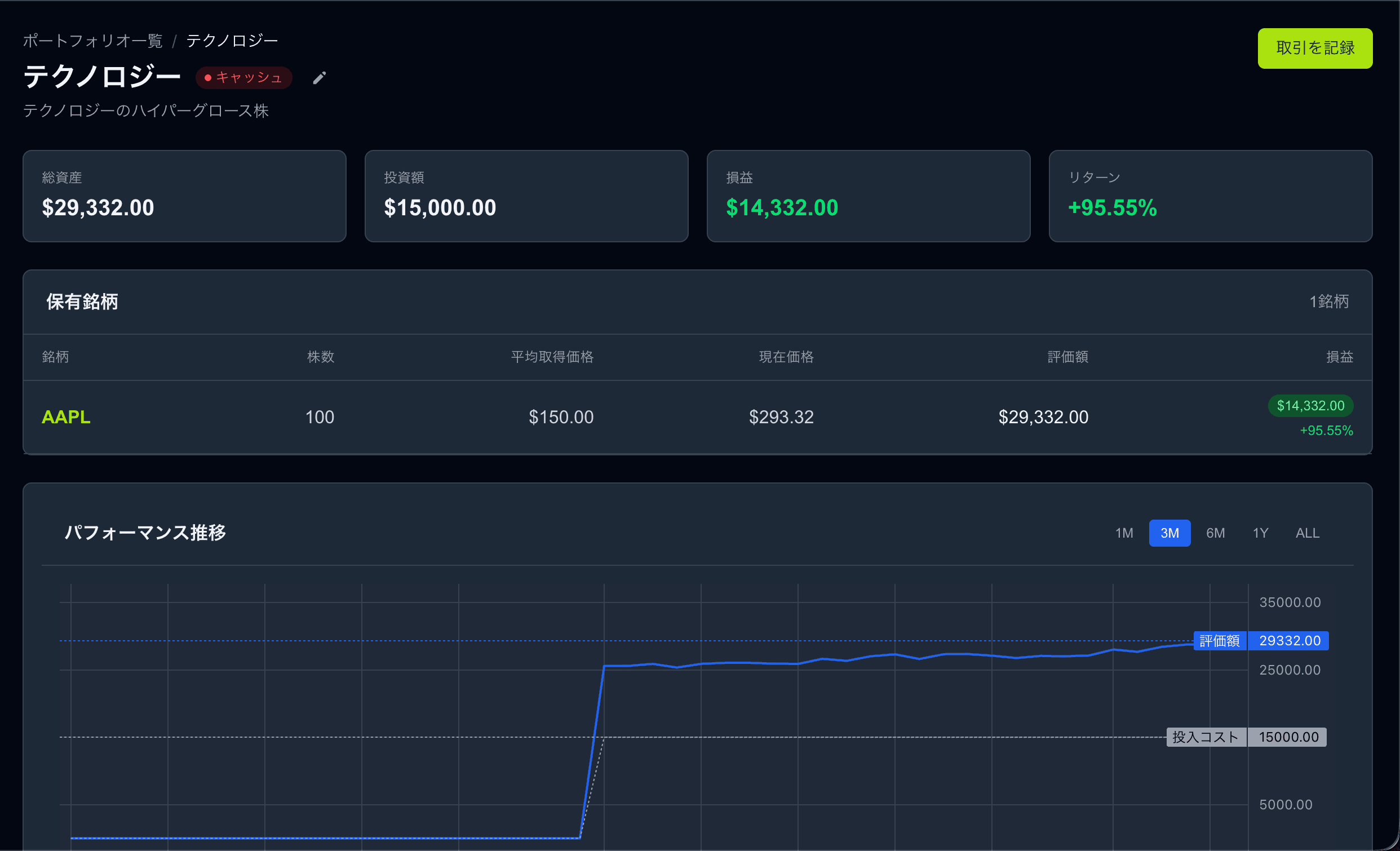The width and height of the screenshot is (1400, 851).
Task: Click the 総資産 summary card
Action: 185,196
